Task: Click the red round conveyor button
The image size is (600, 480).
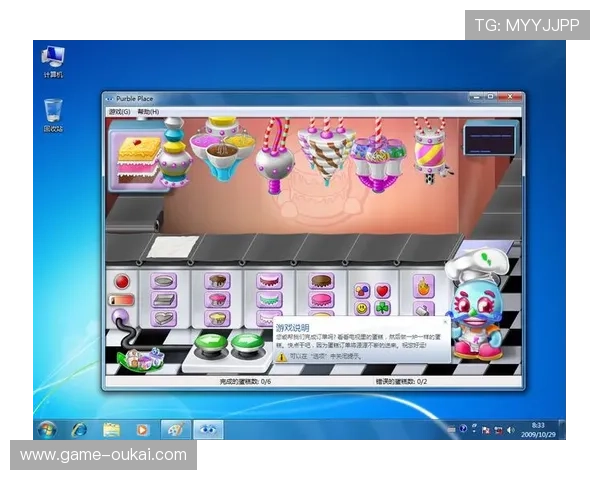Action: 122,282
